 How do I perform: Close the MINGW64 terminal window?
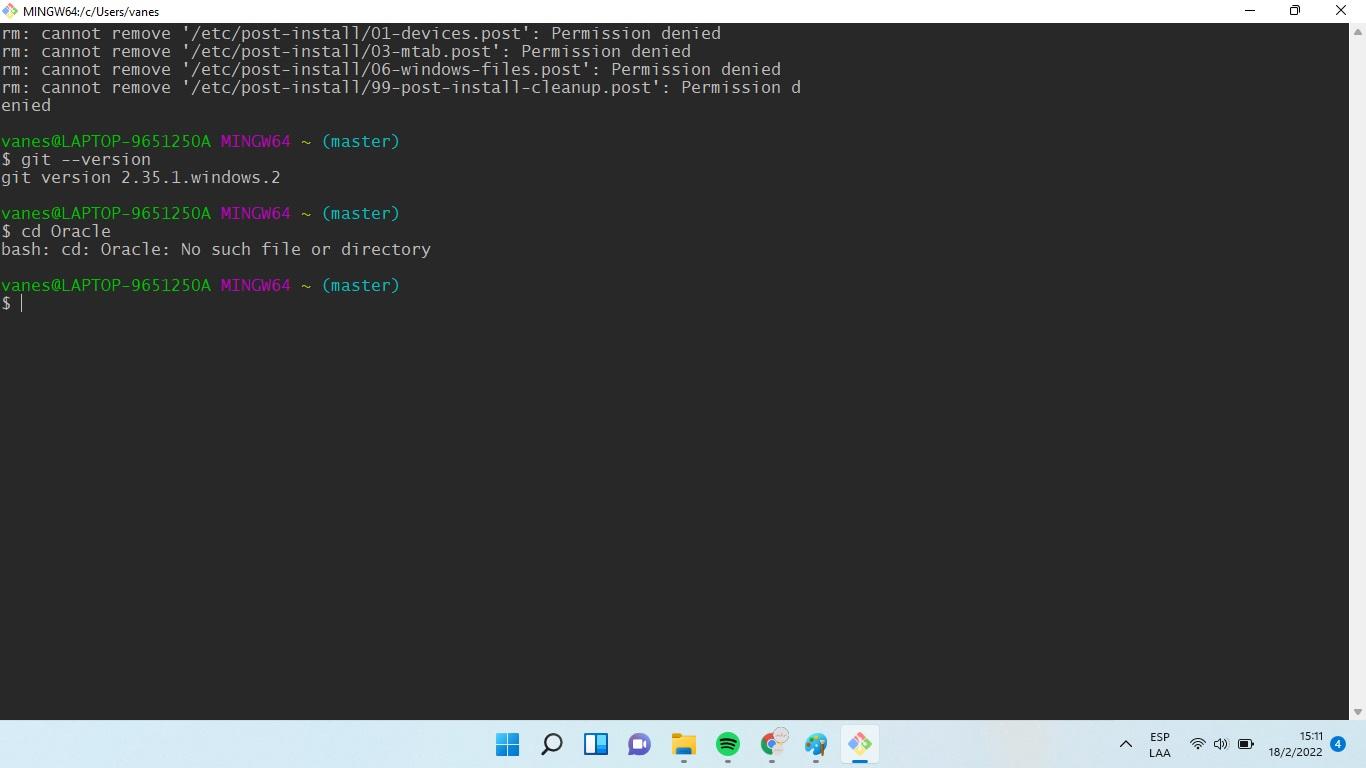[x=1341, y=11]
